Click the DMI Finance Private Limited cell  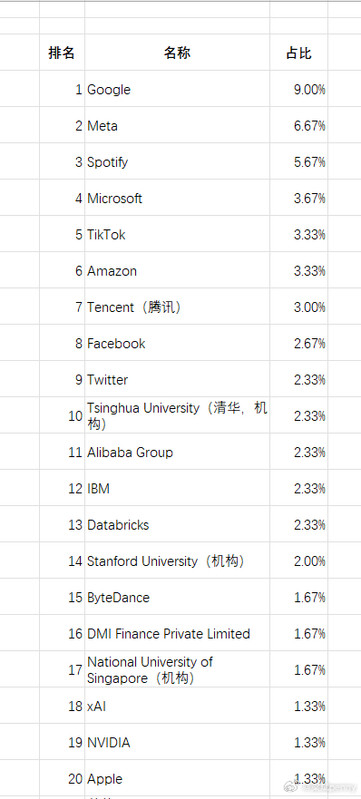(x=177, y=633)
